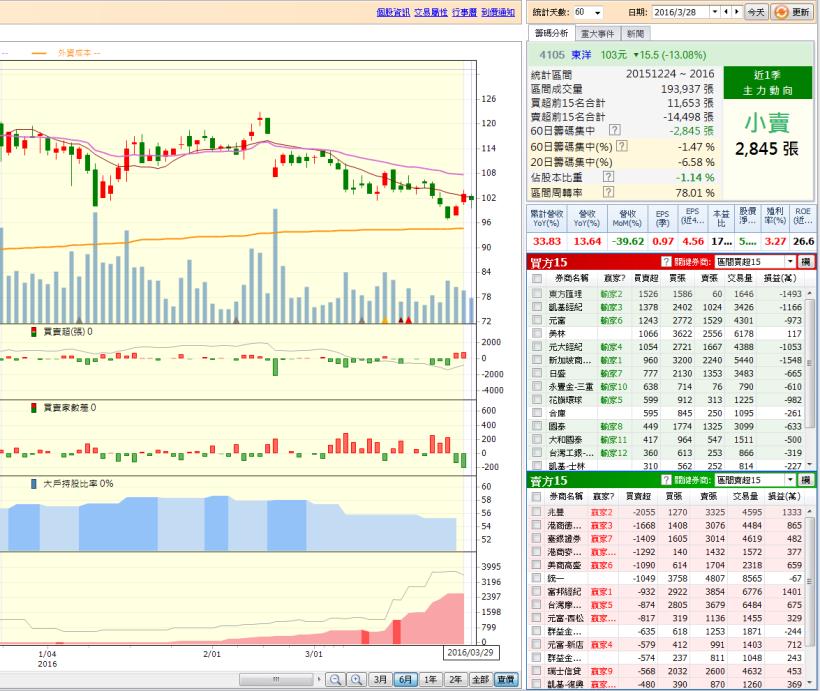Zoom out the chart with magnifier minus

[x=335, y=680]
